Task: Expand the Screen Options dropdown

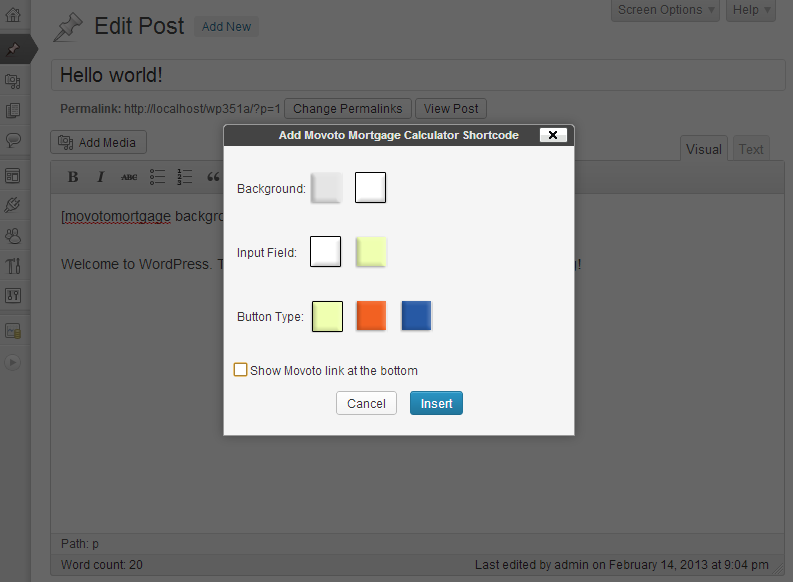Action: tap(665, 10)
